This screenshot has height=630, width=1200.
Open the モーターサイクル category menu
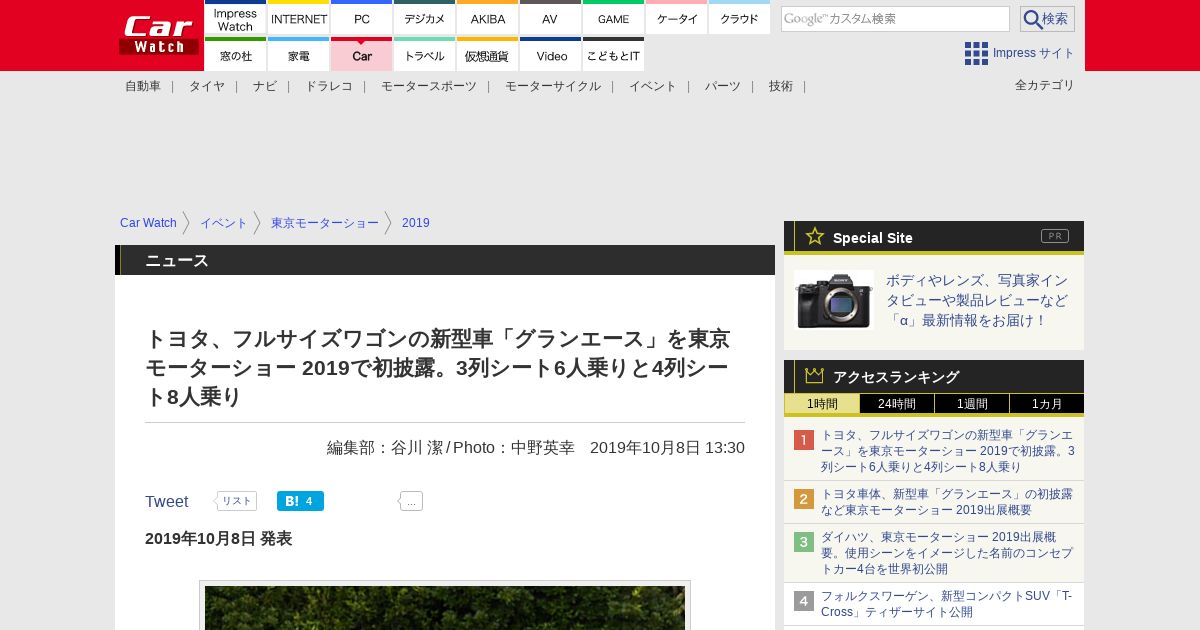point(553,86)
